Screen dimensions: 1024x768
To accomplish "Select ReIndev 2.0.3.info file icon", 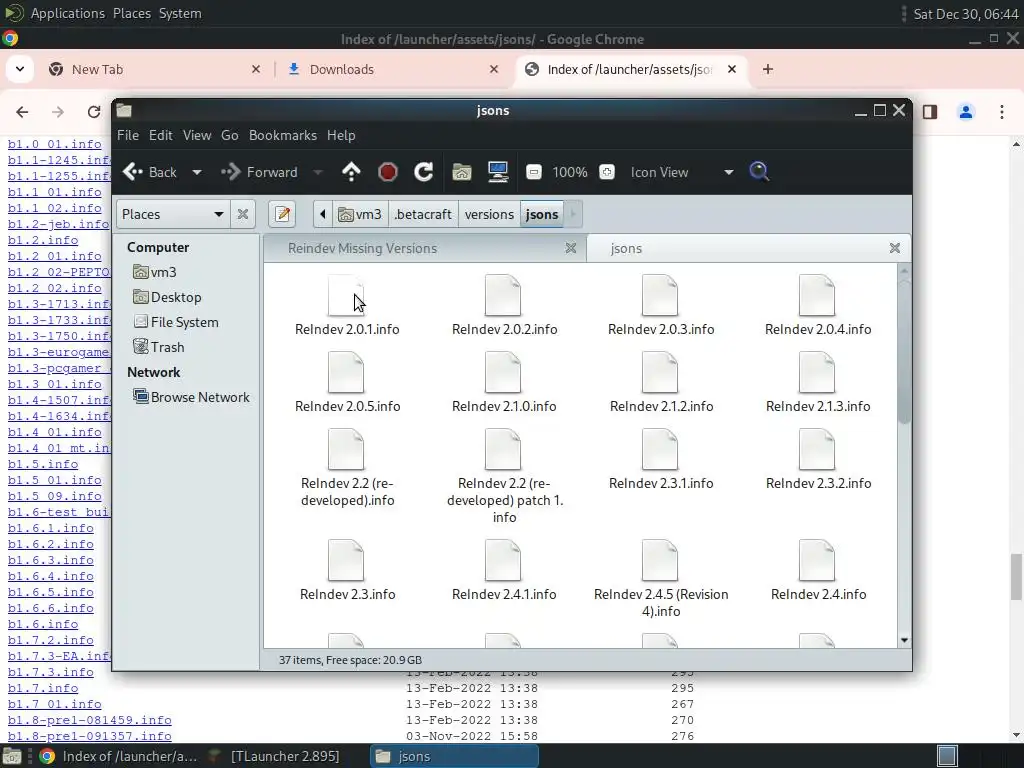I will pyautogui.click(x=660, y=295).
